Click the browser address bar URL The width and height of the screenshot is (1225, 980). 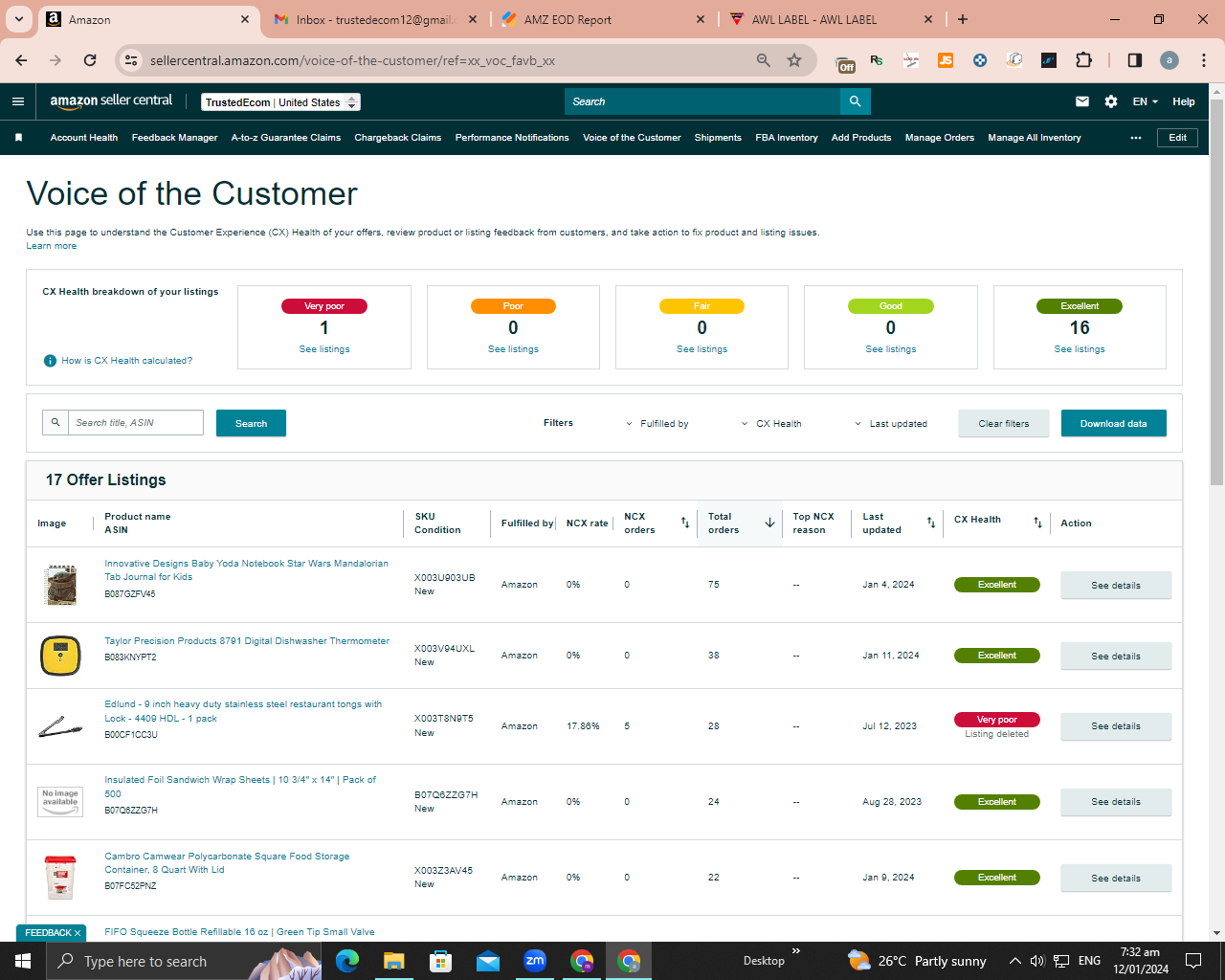(352, 60)
